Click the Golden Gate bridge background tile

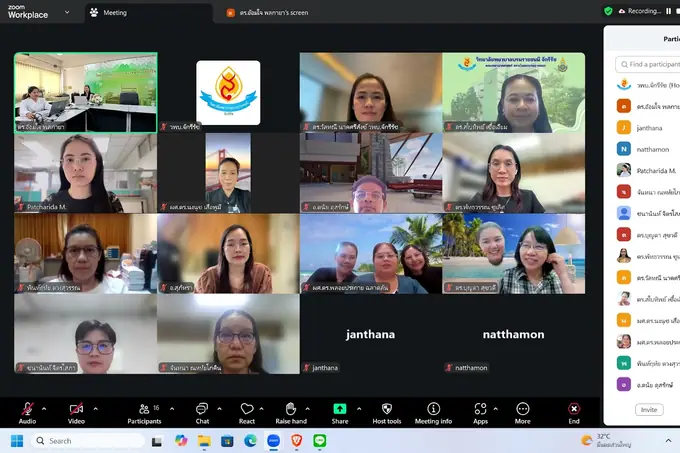[x=228, y=173]
